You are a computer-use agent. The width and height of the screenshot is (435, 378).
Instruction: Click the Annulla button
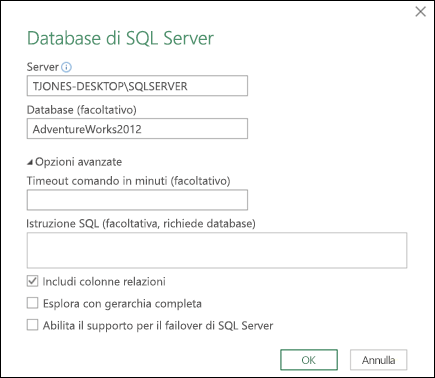(x=378, y=360)
